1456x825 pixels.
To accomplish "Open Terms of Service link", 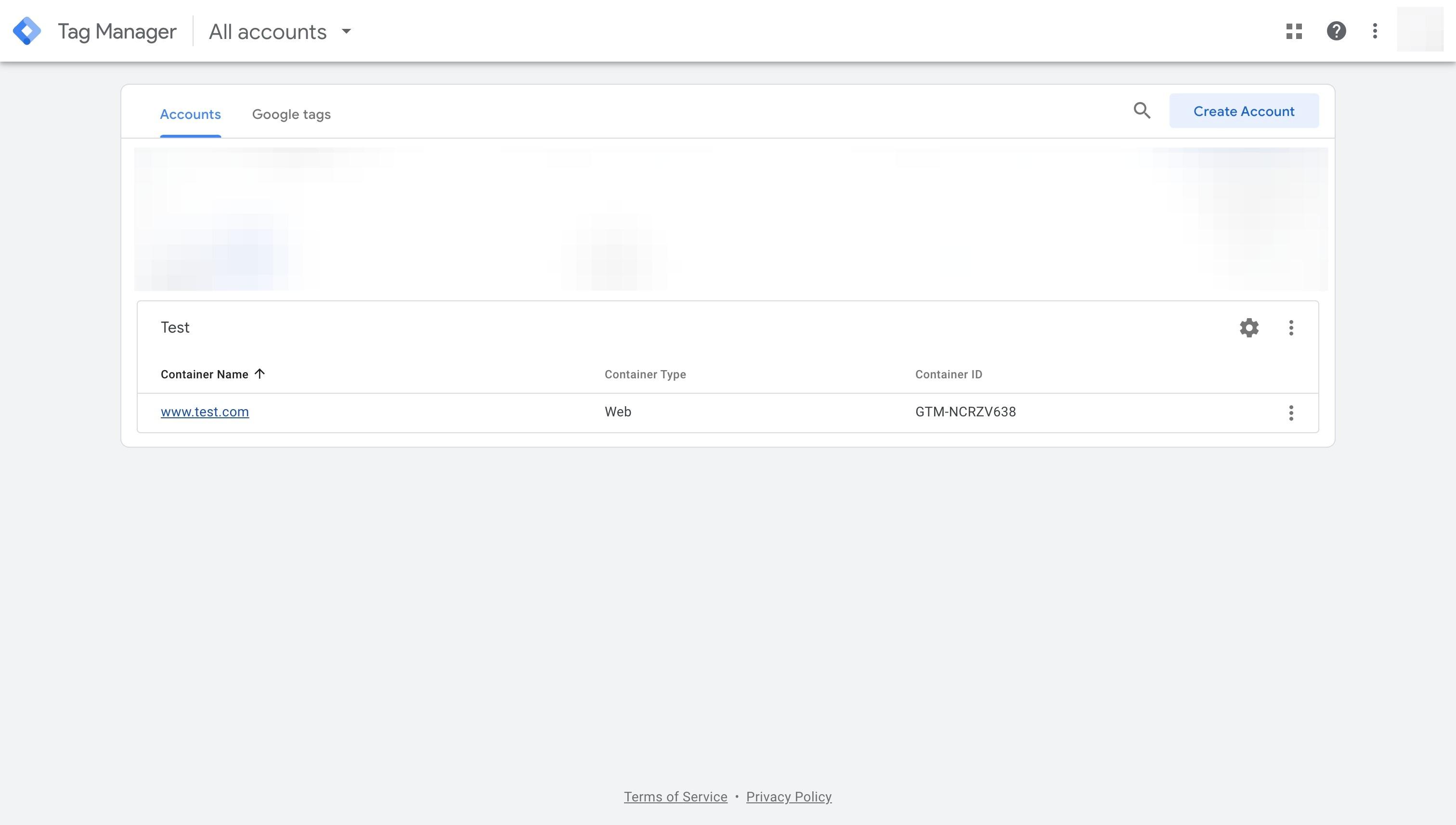I will click(675, 797).
